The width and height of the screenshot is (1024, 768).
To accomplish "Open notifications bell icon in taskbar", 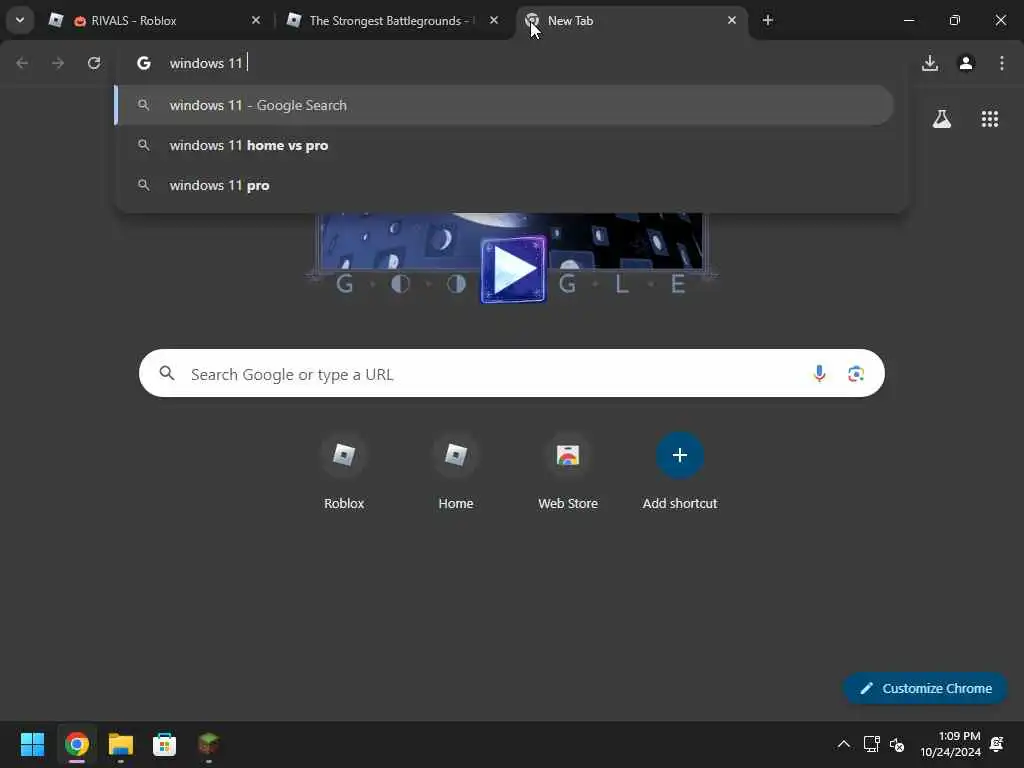I will [x=997, y=744].
